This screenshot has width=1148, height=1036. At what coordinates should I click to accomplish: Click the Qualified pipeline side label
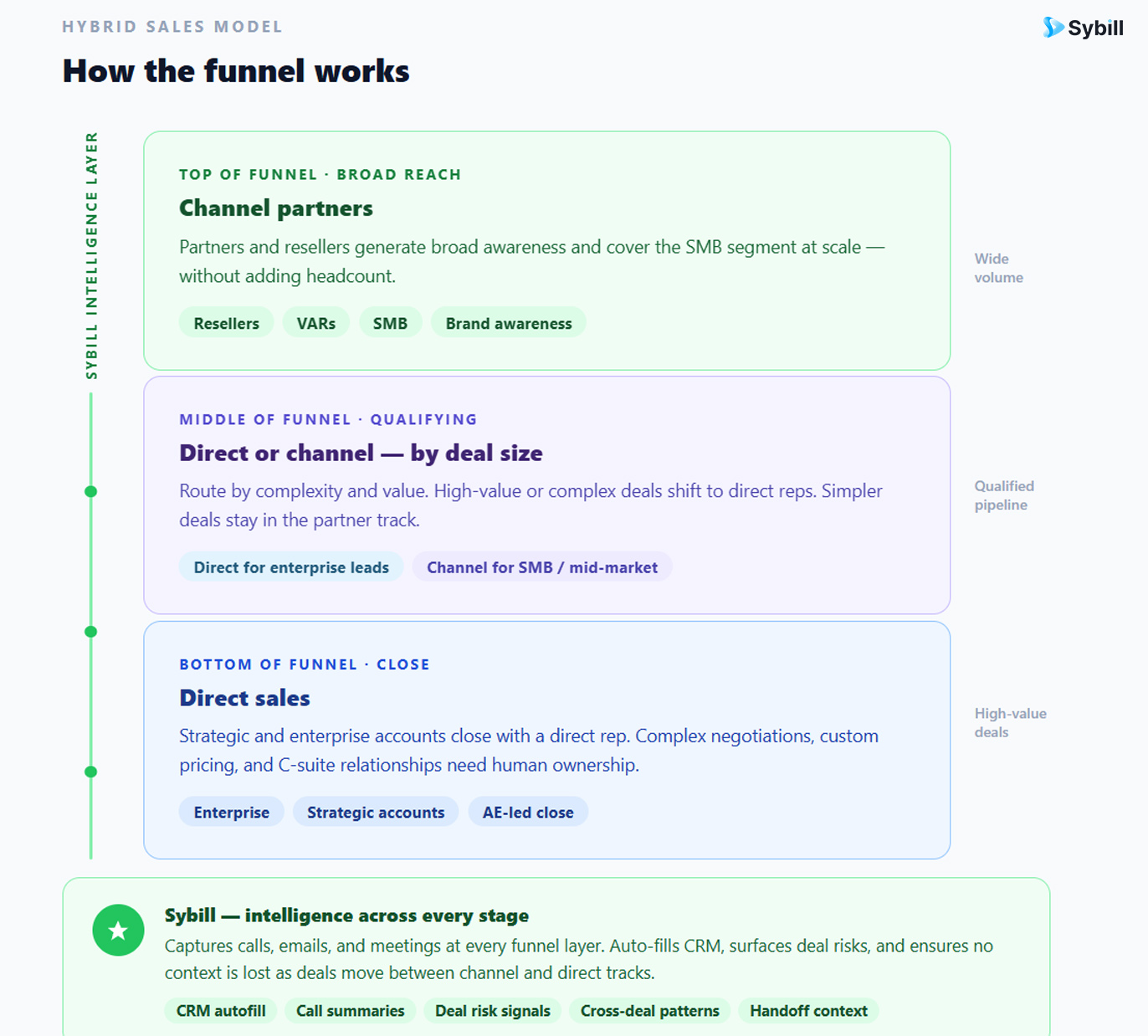point(1004,495)
